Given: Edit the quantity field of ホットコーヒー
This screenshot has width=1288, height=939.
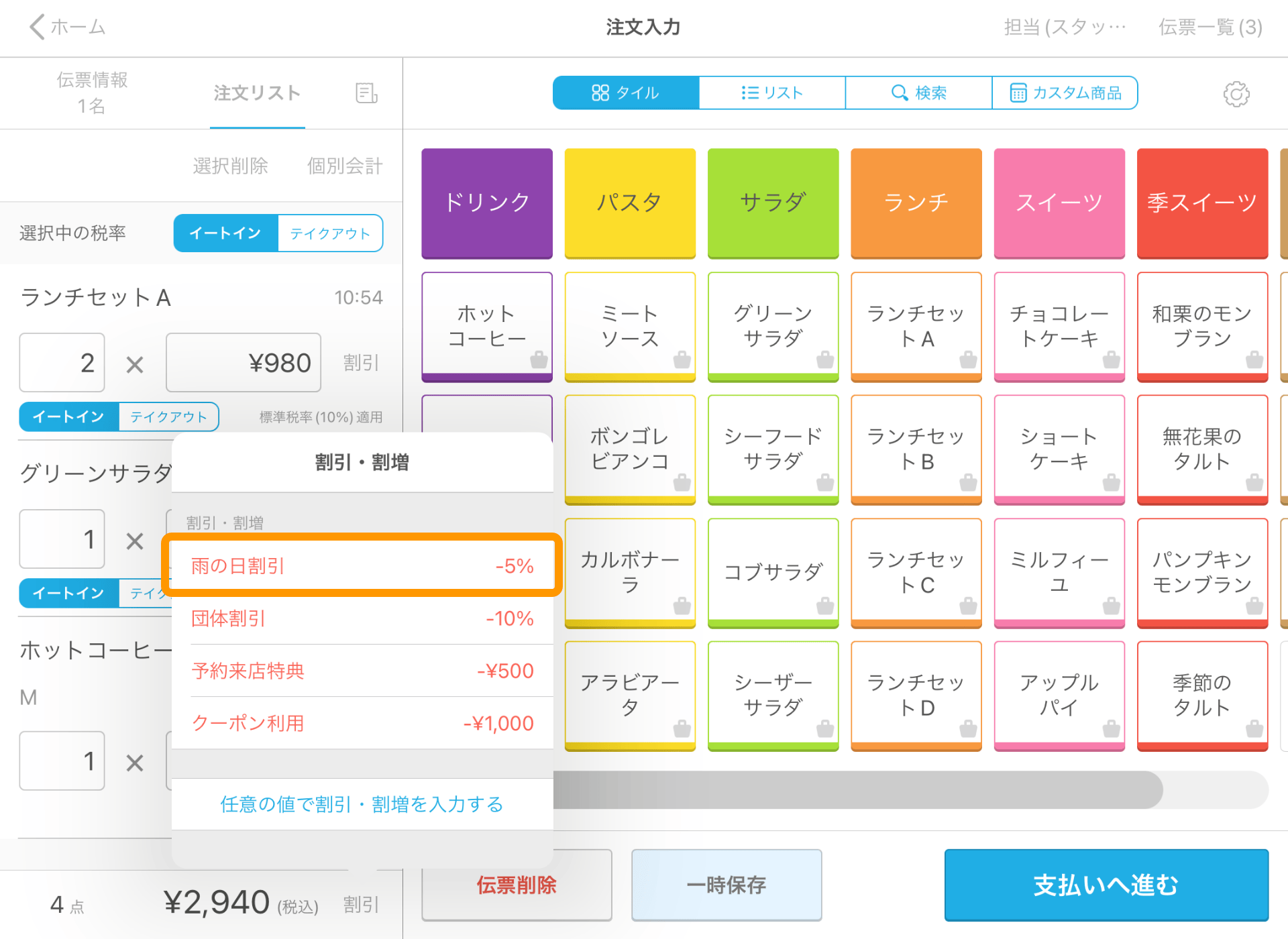Looking at the screenshot, I should tap(62, 761).
